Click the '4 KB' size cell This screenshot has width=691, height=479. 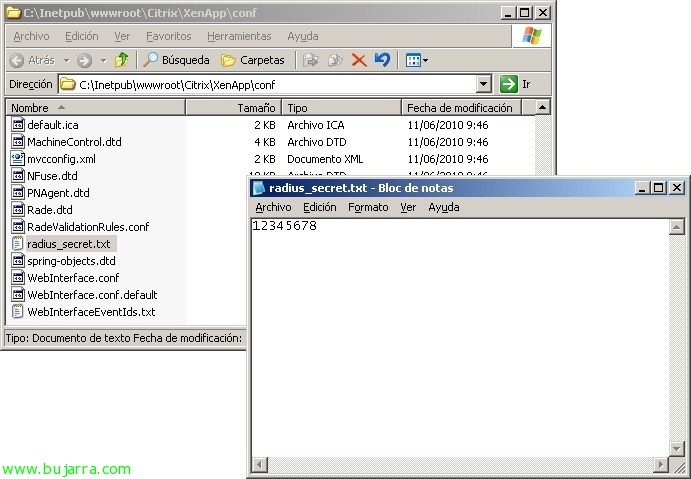(x=264, y=142)
